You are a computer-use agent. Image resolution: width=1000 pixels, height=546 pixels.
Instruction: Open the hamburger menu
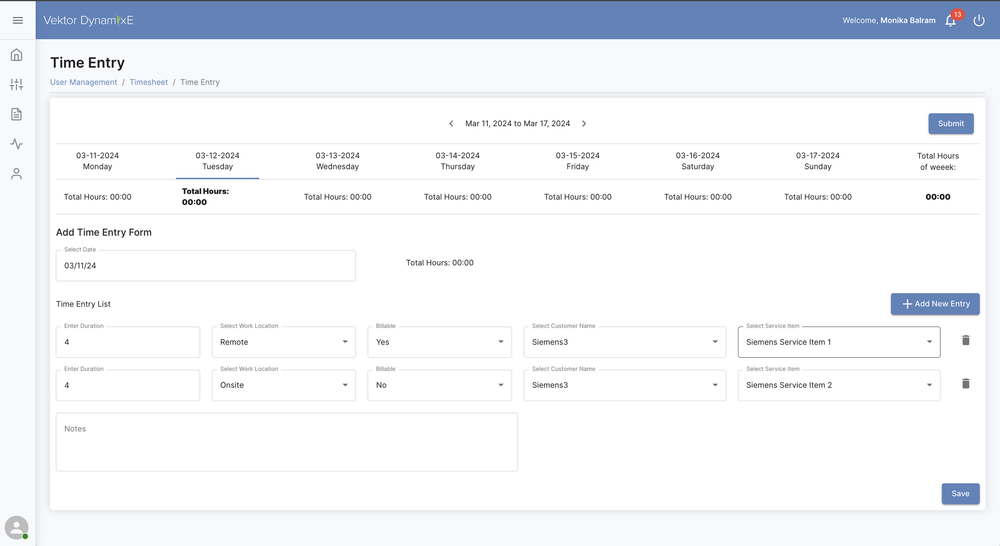pos(18,20)
